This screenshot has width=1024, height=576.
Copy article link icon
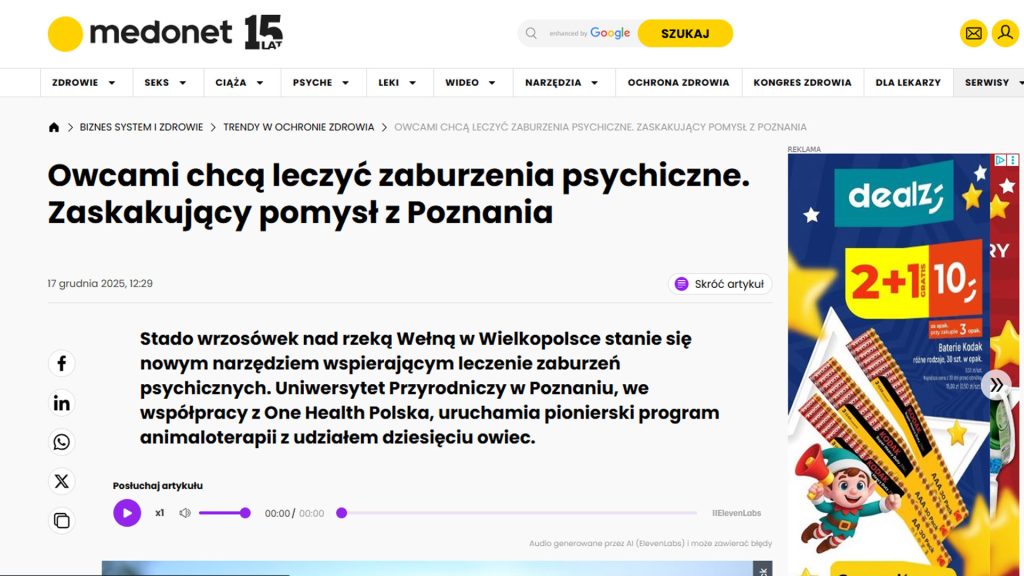pyautogui.click(x=62, y=520)
